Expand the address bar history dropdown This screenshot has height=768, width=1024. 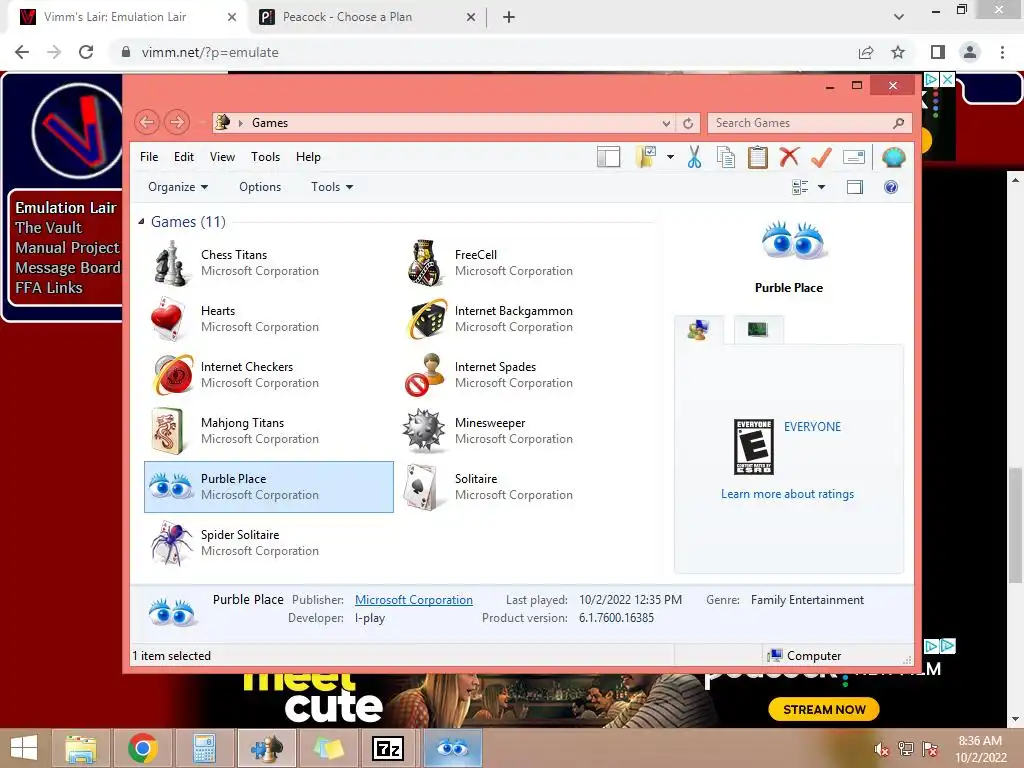(x=666, y=123)
